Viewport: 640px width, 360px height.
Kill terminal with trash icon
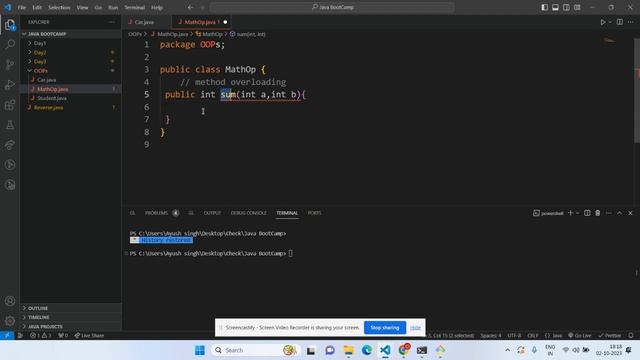[x=598, y=213]
